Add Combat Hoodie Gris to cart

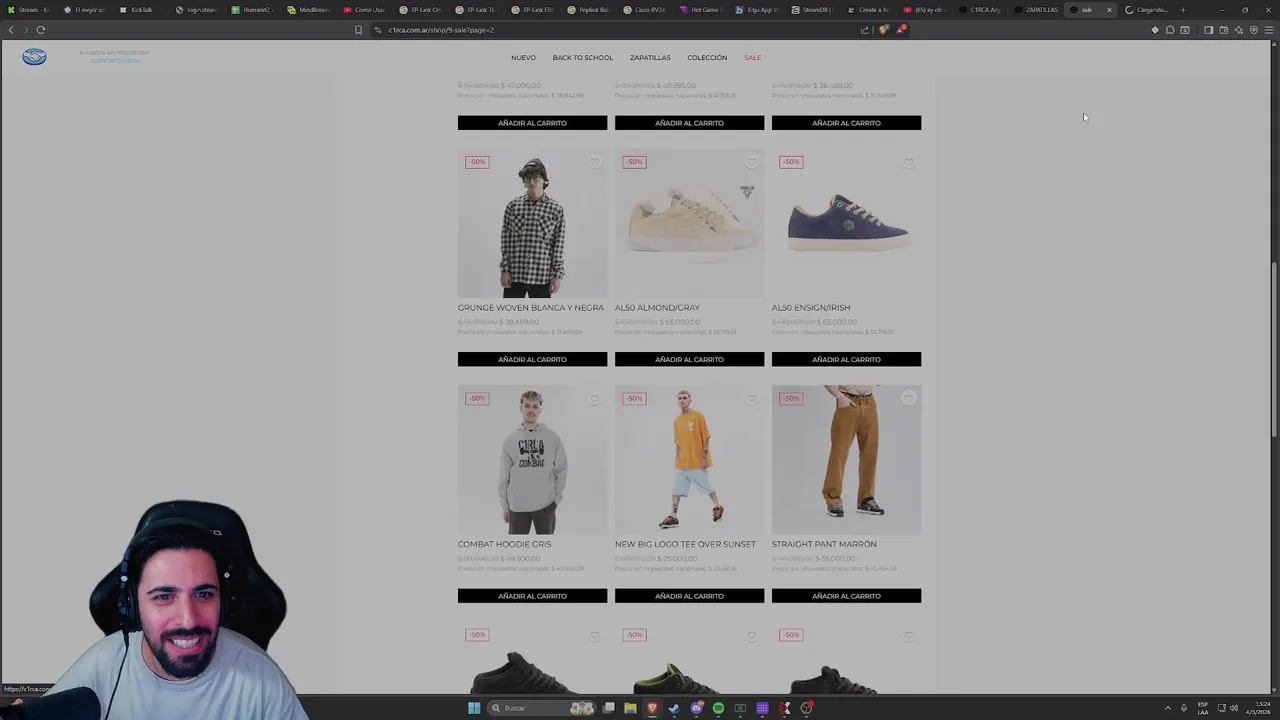pyautogui.click(x=532, y=596)
